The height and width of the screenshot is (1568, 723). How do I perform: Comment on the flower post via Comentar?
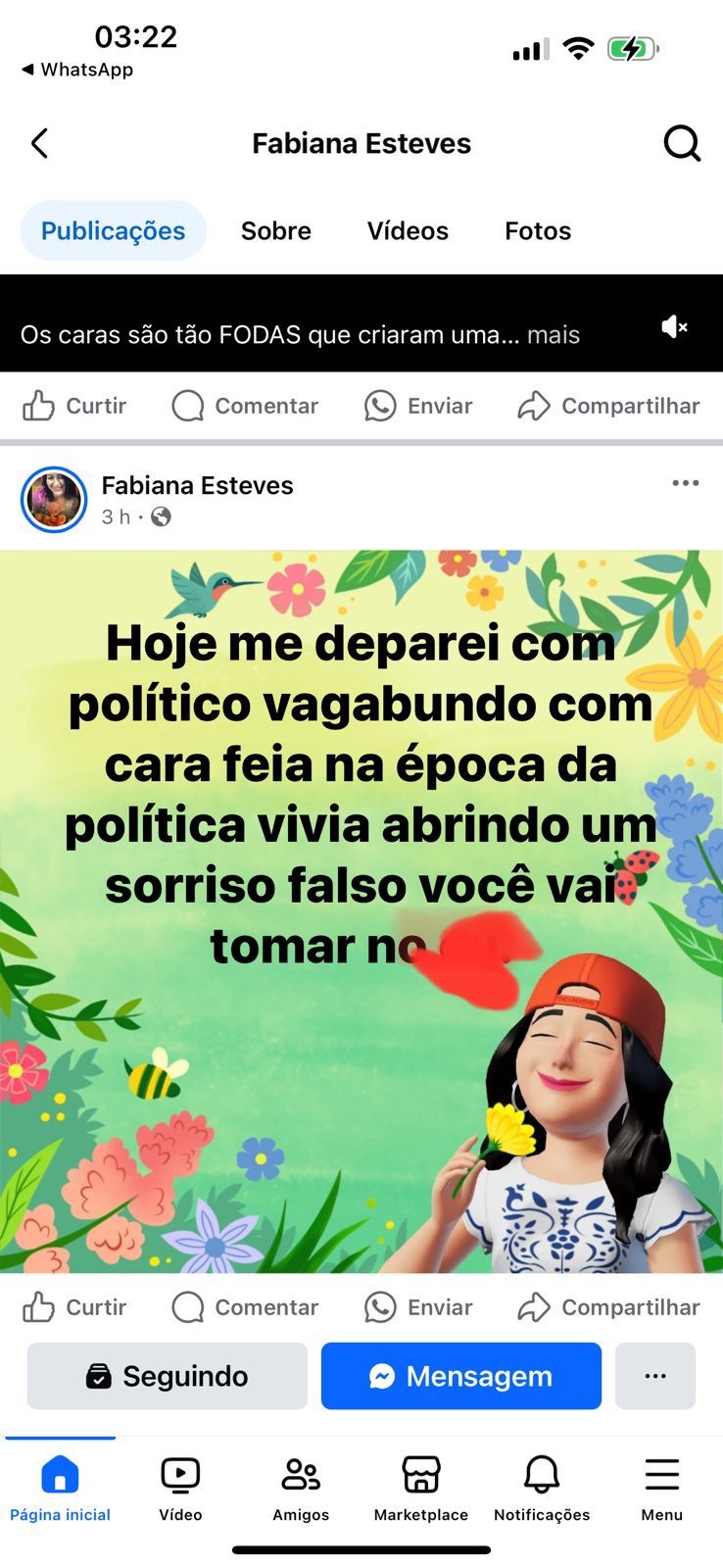(x=245, y=1307)
